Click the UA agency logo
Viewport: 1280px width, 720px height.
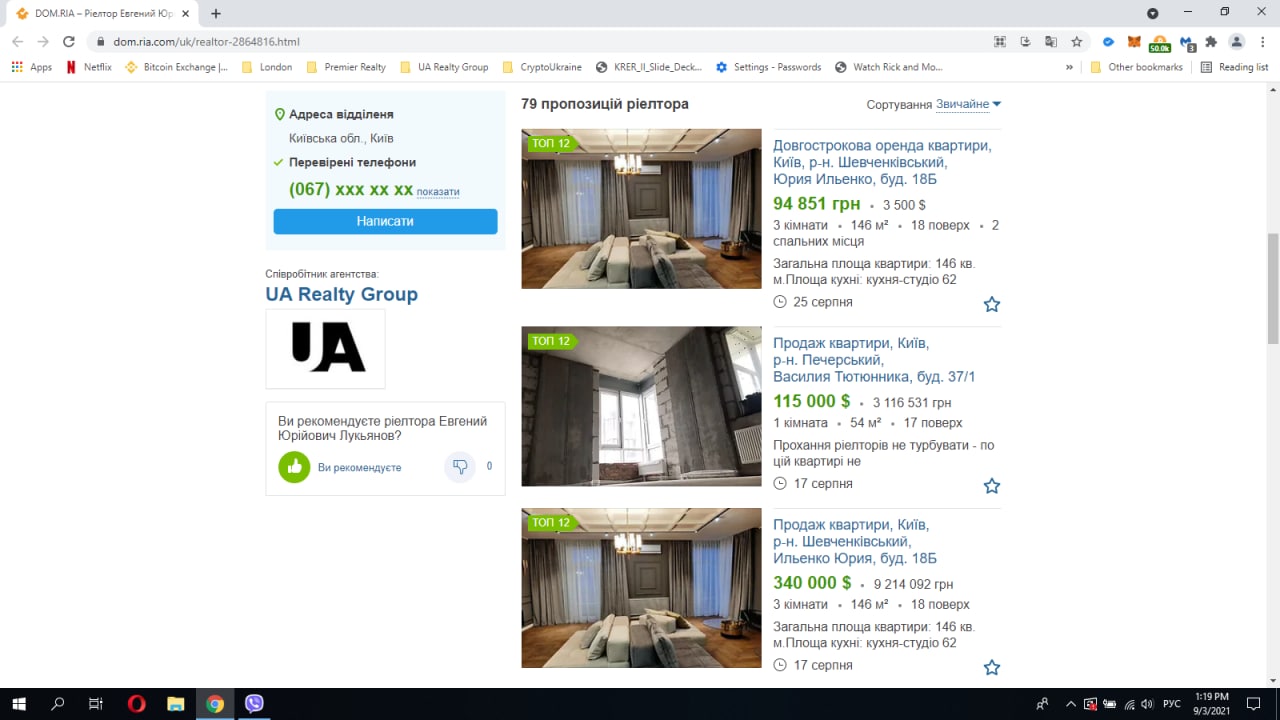click(325, 348)
